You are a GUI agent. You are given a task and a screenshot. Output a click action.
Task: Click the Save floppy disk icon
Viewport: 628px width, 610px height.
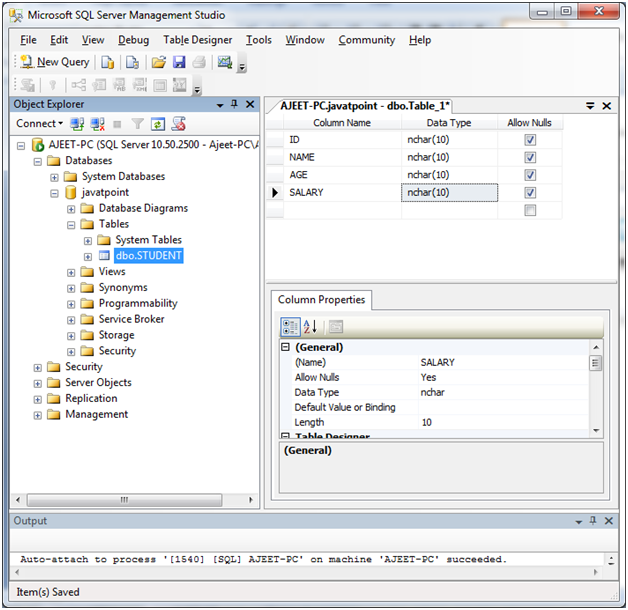pos(179,62)
